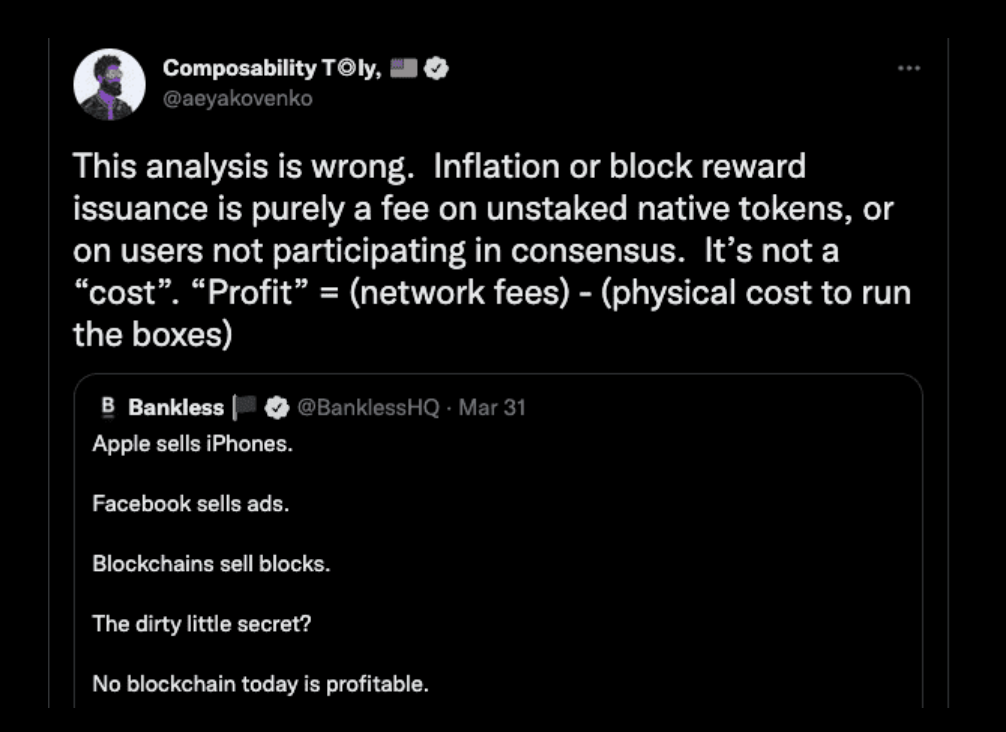Click the line 'Blockchains sell blocks.'
This screenshot has height=732, width=1006.
click(211, 564)
